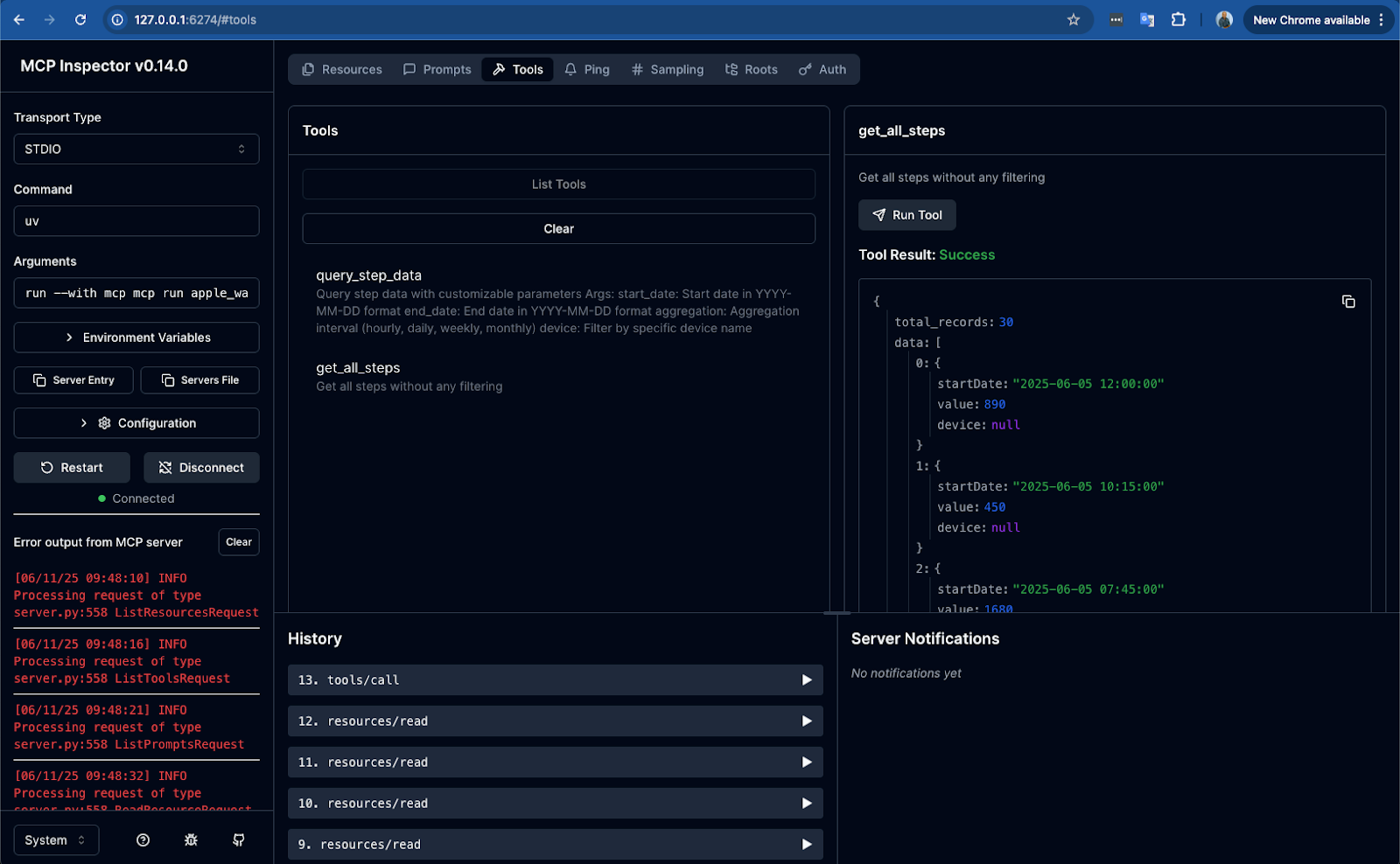Expand the Environment Variables section
The width and height of the screenshot is (1400, 864).
[x=136, y=338]
